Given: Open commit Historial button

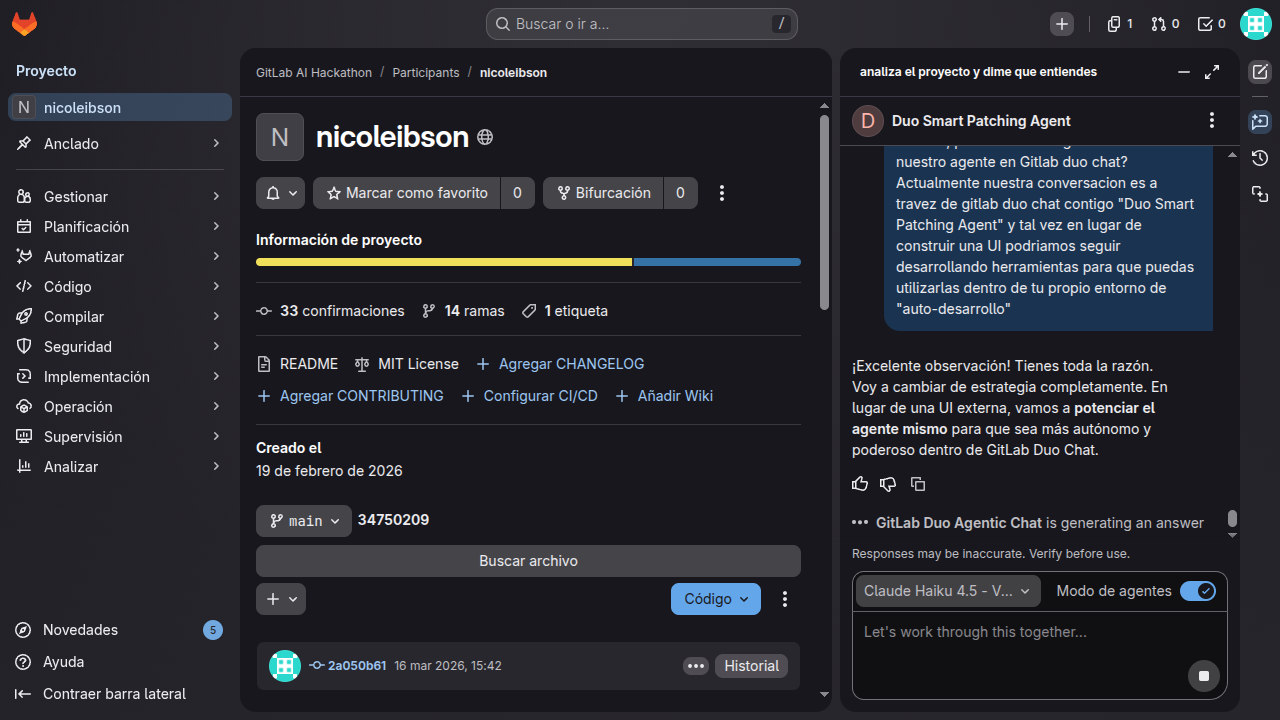Looking at the screenshot, I should [x=751, y=666].
